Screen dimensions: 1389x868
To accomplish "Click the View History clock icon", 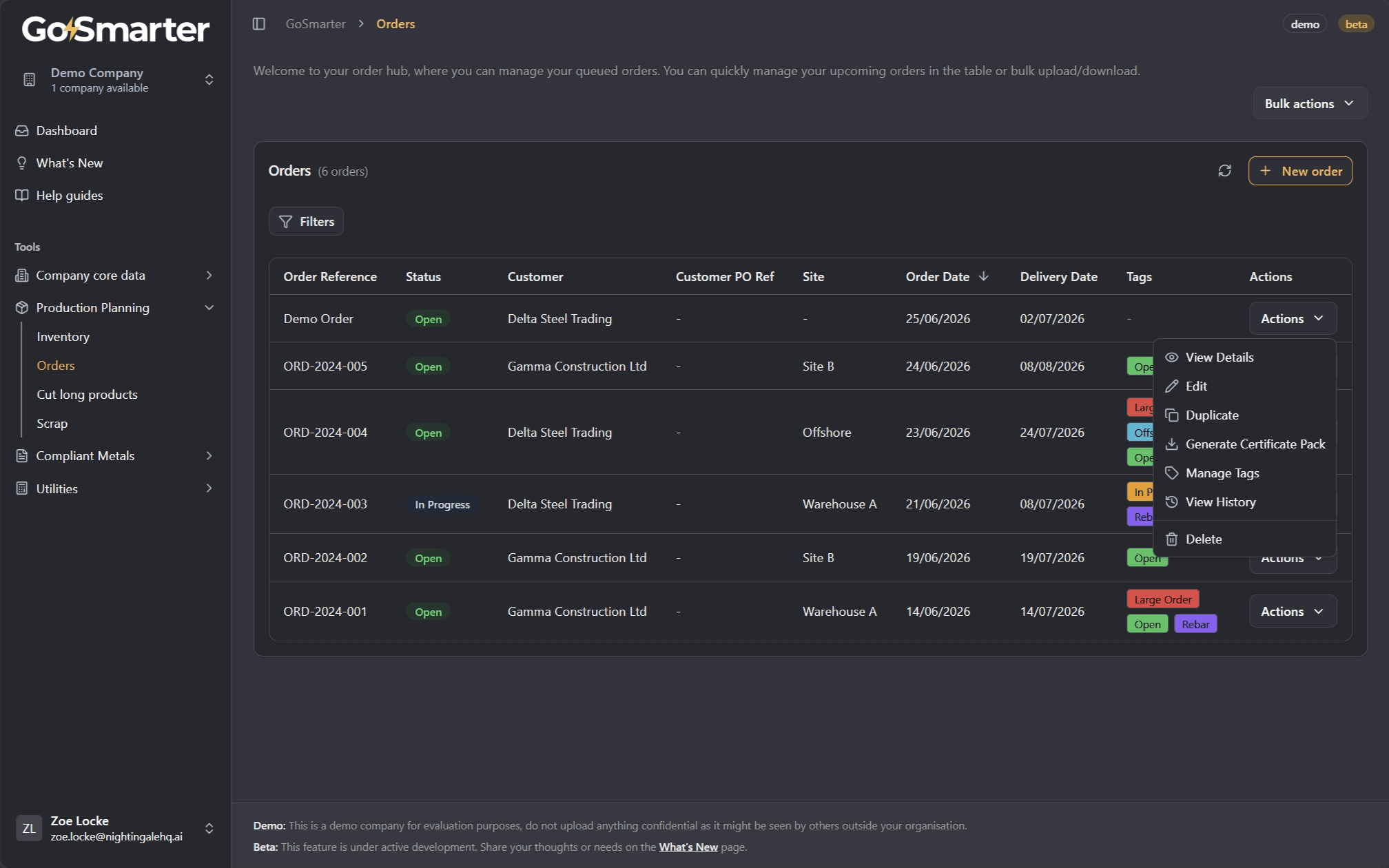I will pos(1171,502).
